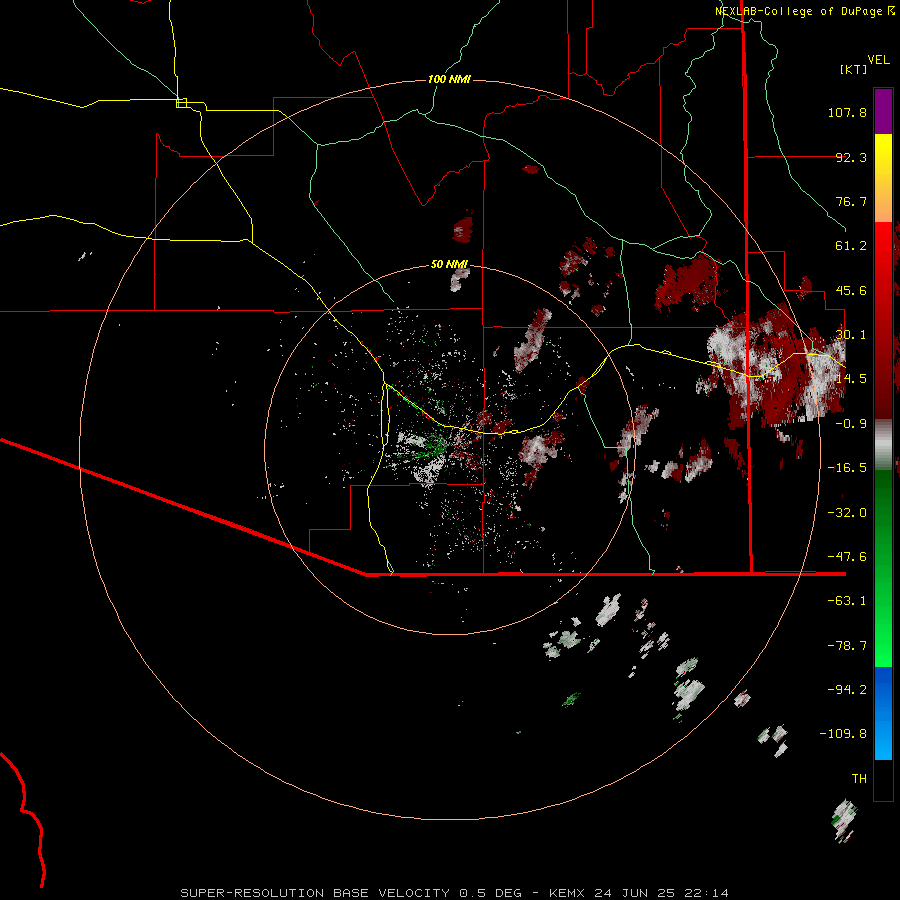Image resolution: width=900 pixels, height=900 pixels.
Task: Click the -32.0 velocity scale value
Action: point(847,513)
